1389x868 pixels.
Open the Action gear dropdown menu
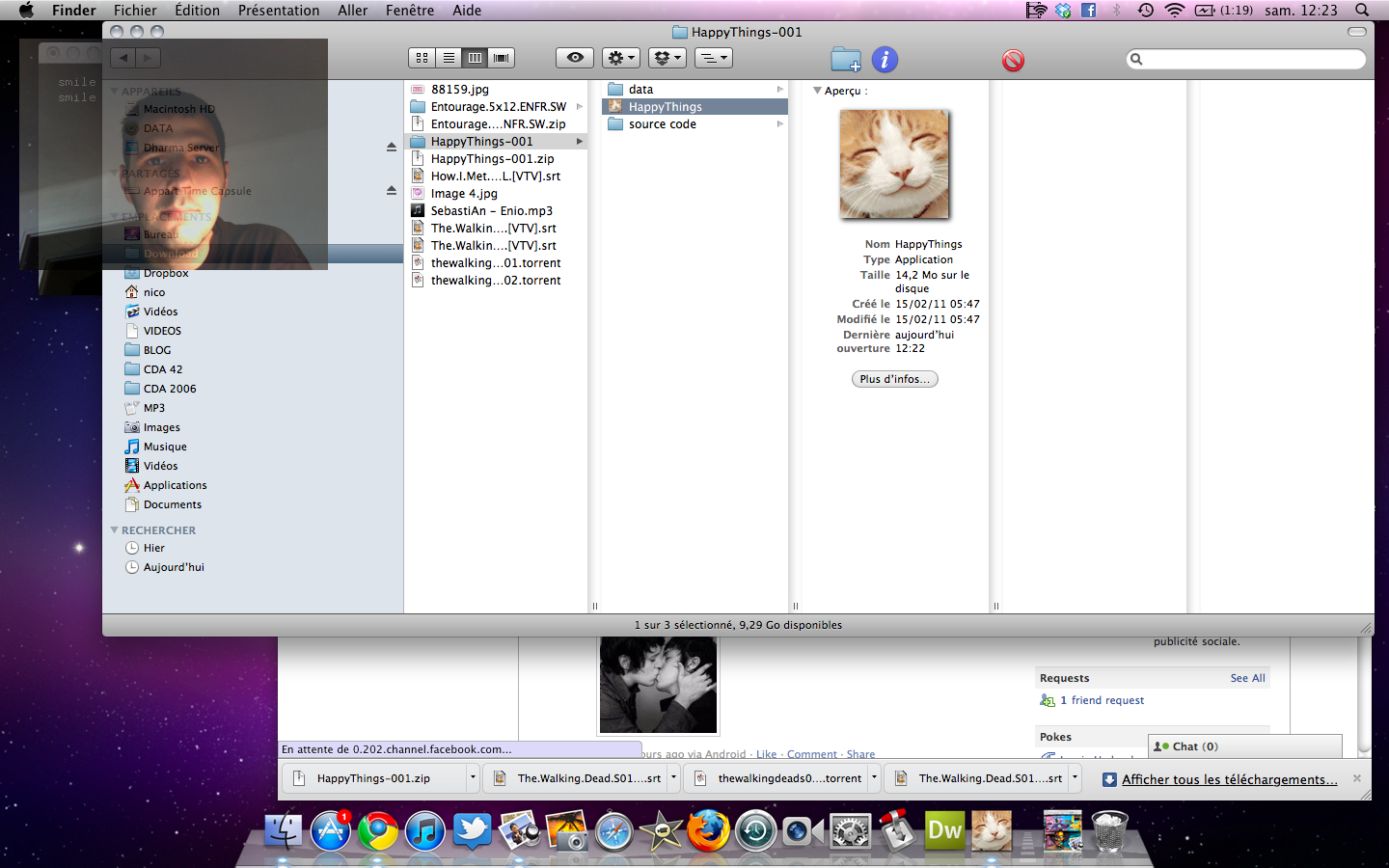pos(620,58)
